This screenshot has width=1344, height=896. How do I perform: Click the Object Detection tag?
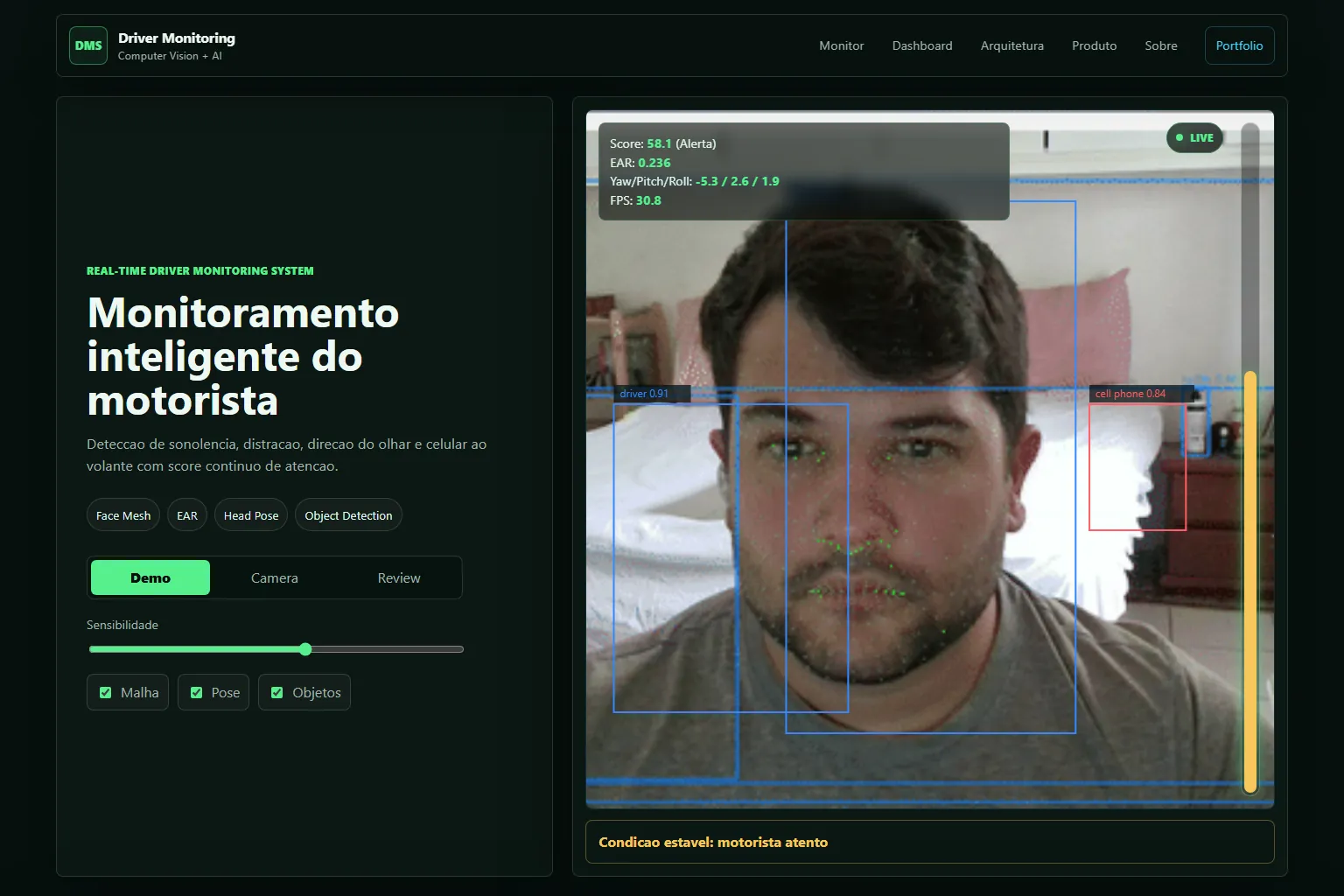(348, 515)
